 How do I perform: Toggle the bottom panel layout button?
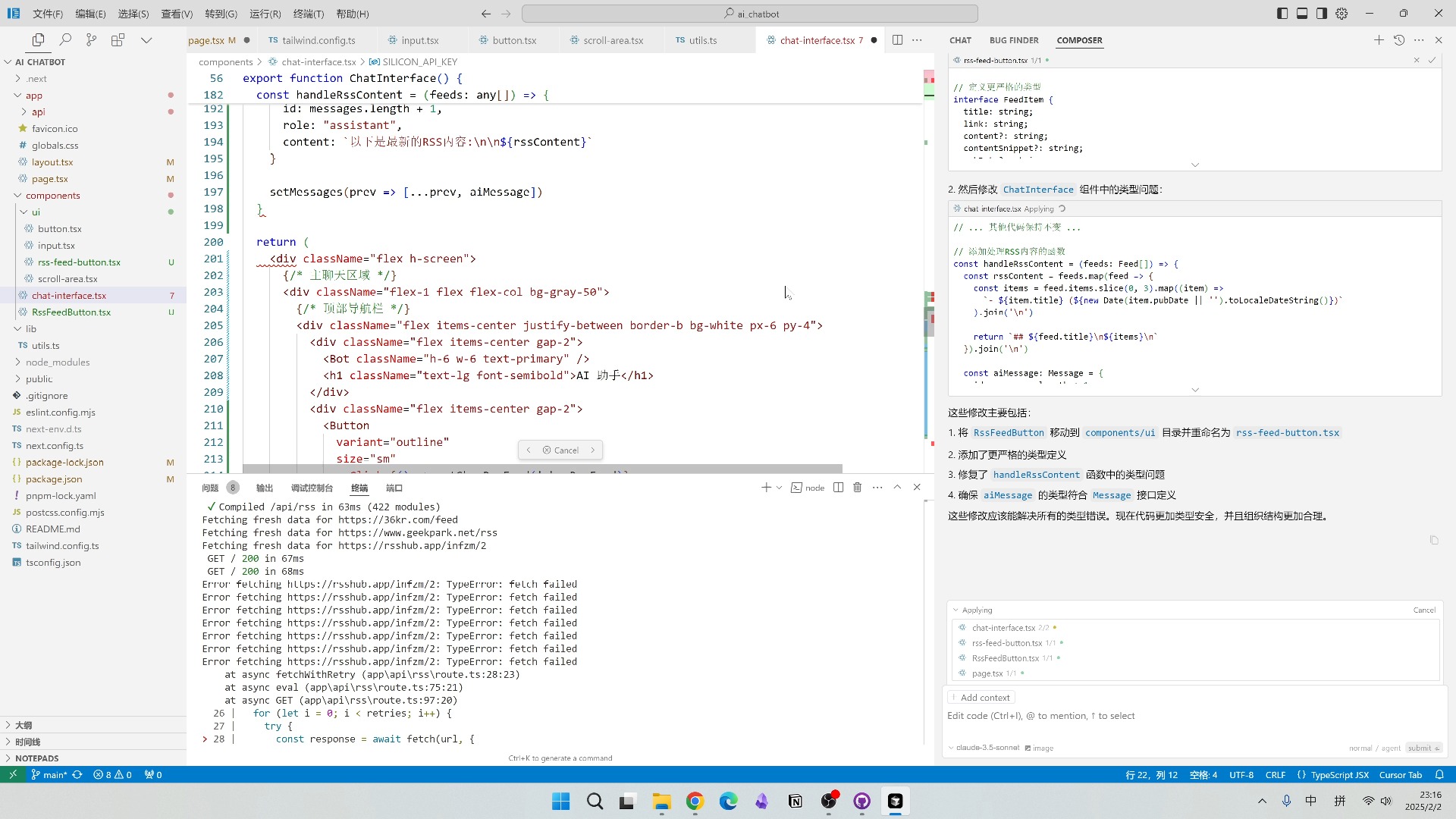(x=1302, y=14)
